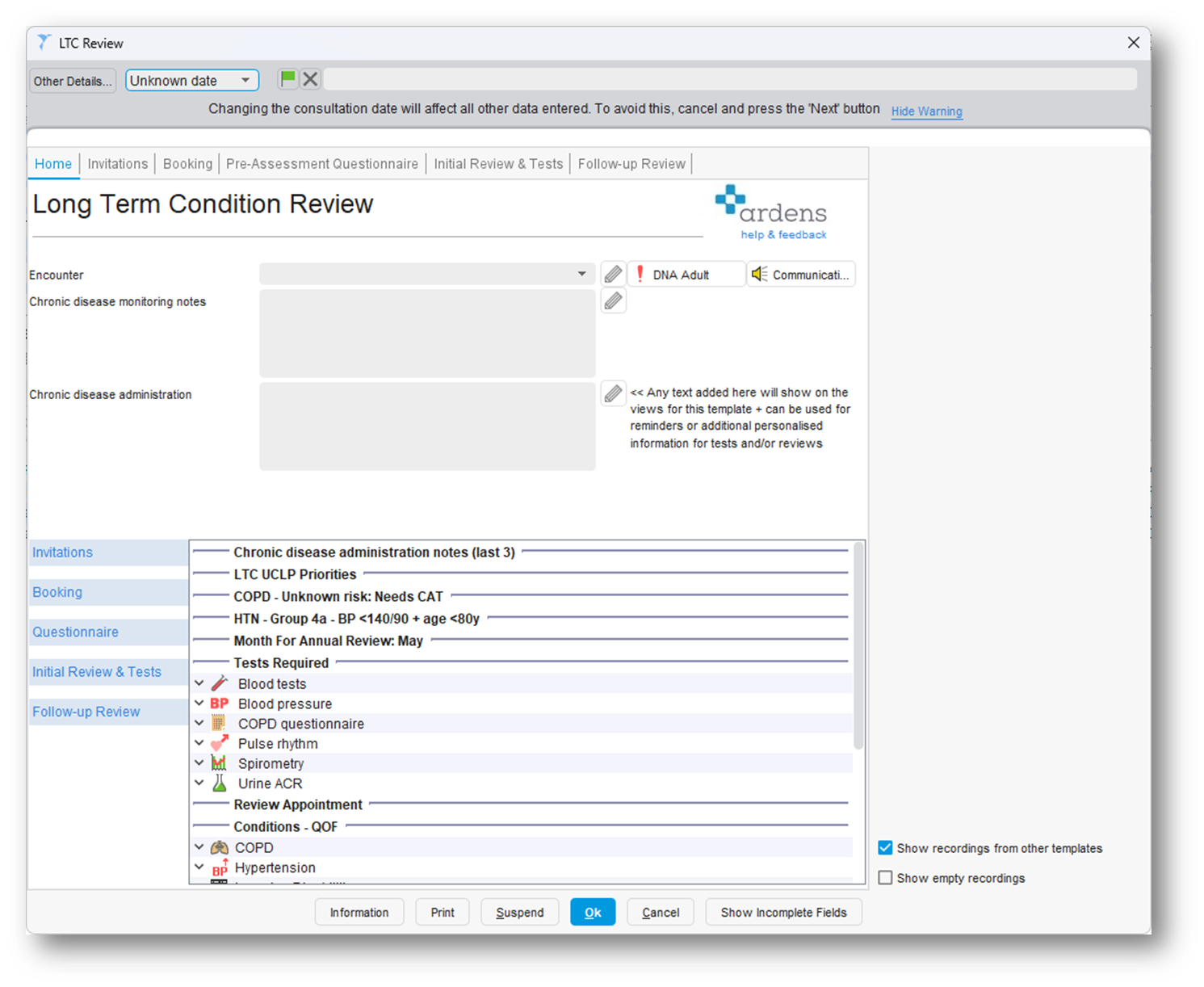Click in Chronic disease monitoring notes box
Viewport: 1204px width, 987px height.
(427, 334)
